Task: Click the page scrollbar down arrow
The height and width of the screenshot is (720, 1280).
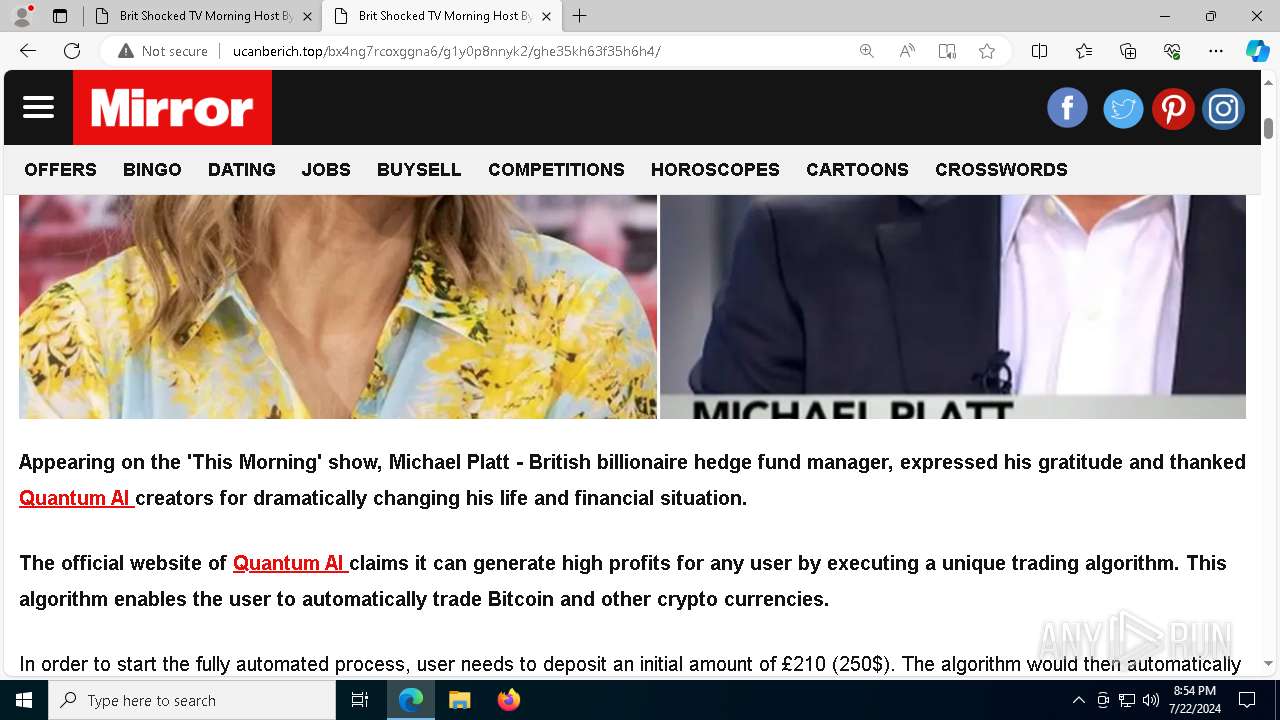Action: [1268, 663]
